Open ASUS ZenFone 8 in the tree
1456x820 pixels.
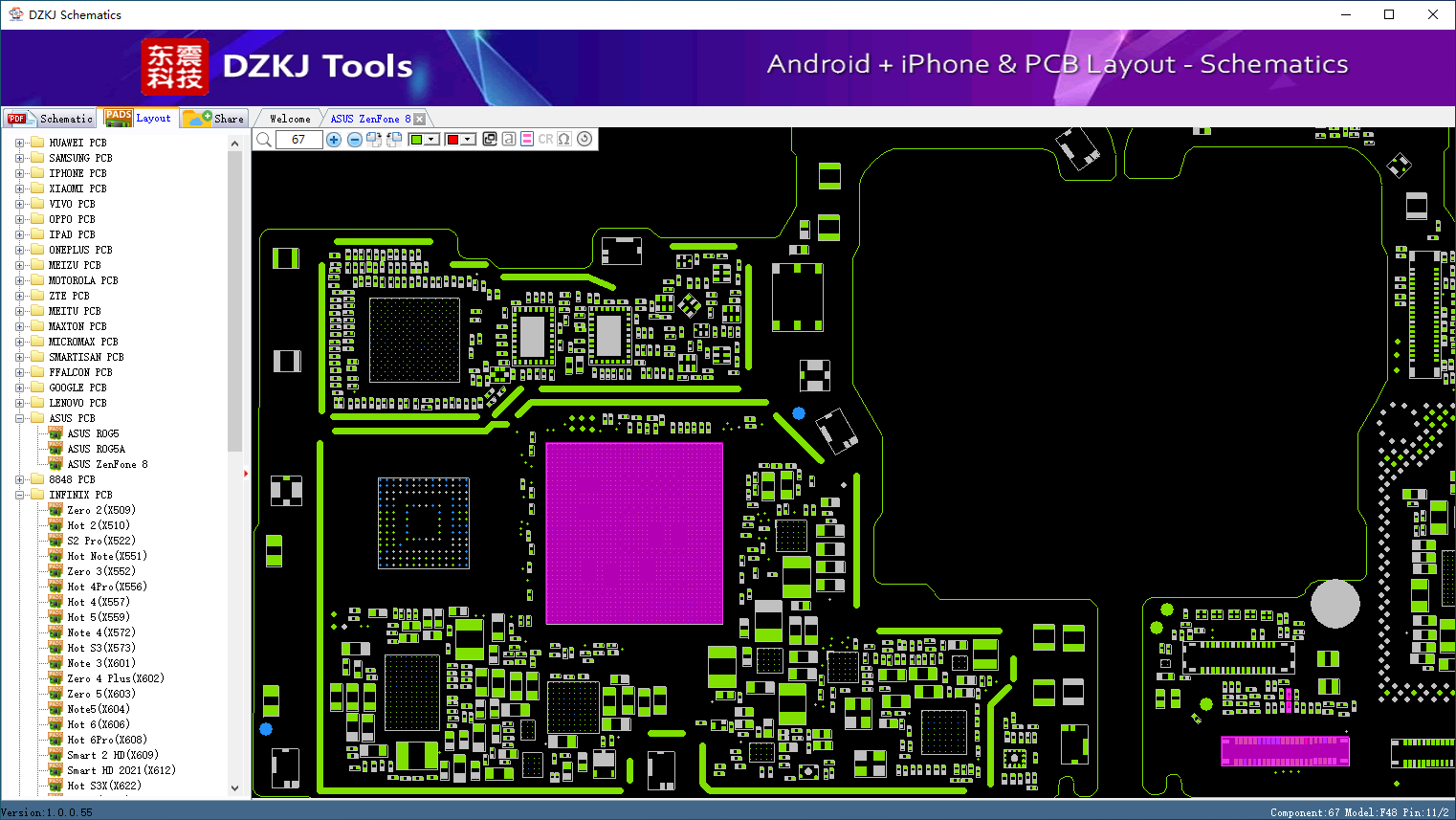click(x=107, y=464)
